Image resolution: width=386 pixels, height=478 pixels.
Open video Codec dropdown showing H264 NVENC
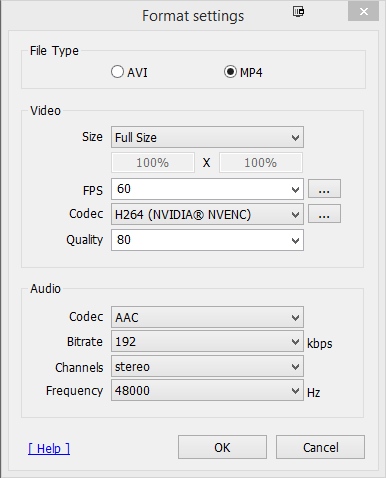pyautogui.click(x=207, y=214)
